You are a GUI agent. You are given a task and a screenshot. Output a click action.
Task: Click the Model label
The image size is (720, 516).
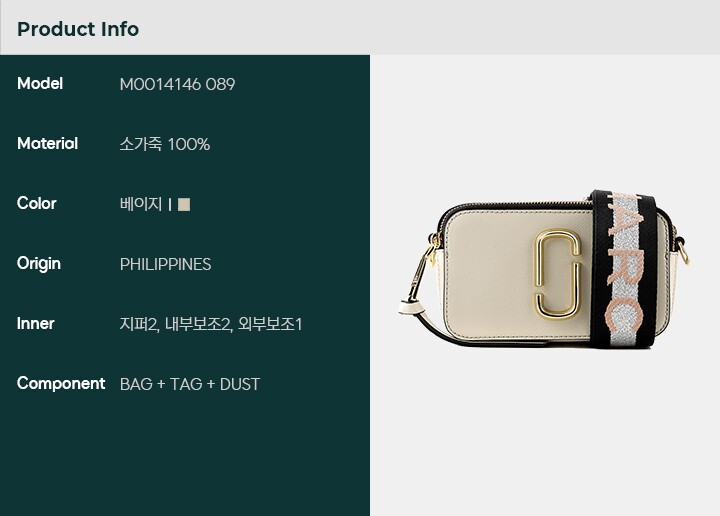(x=40, y=84)
